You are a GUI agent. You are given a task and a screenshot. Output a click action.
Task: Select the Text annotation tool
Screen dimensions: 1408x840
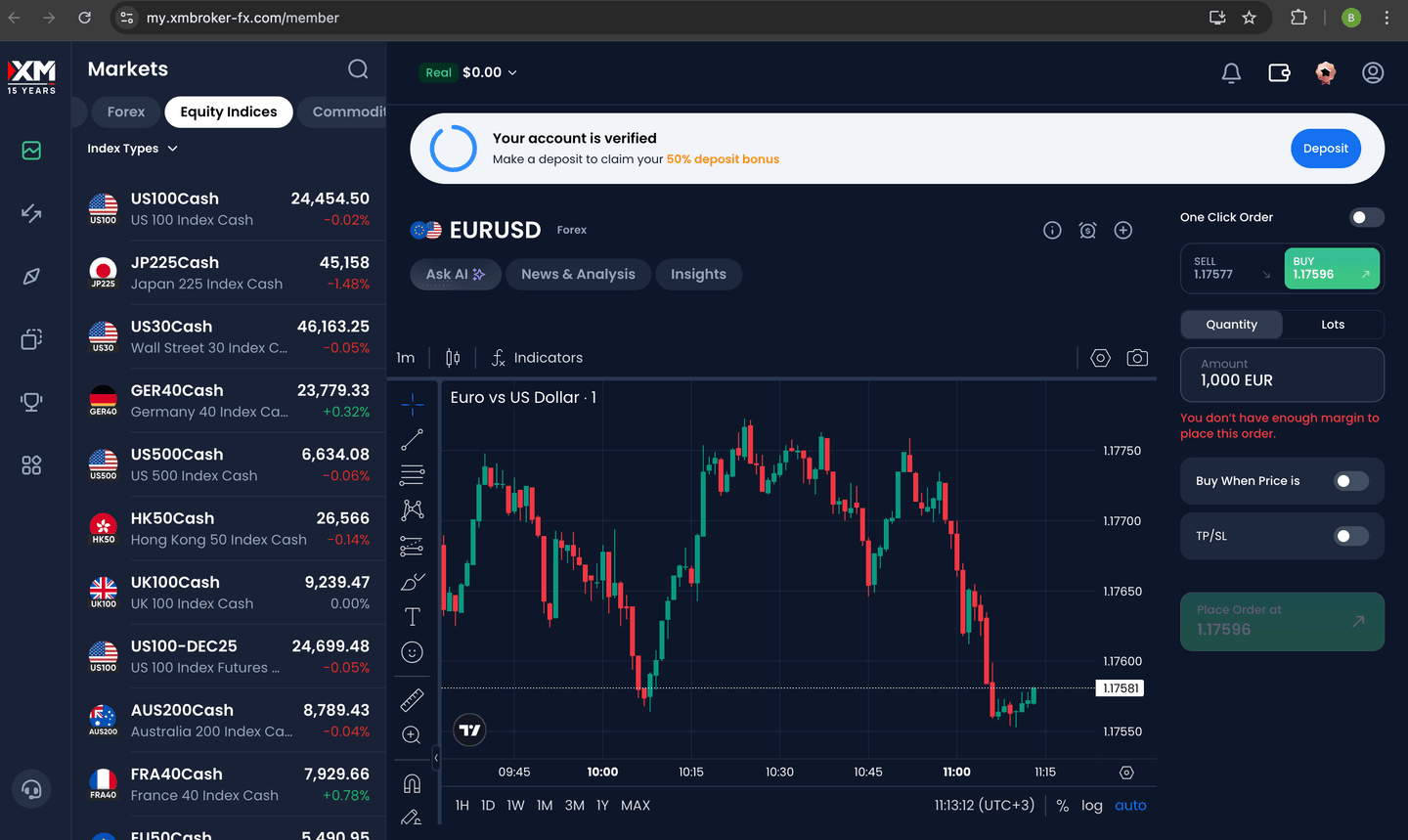pos(413,617)
